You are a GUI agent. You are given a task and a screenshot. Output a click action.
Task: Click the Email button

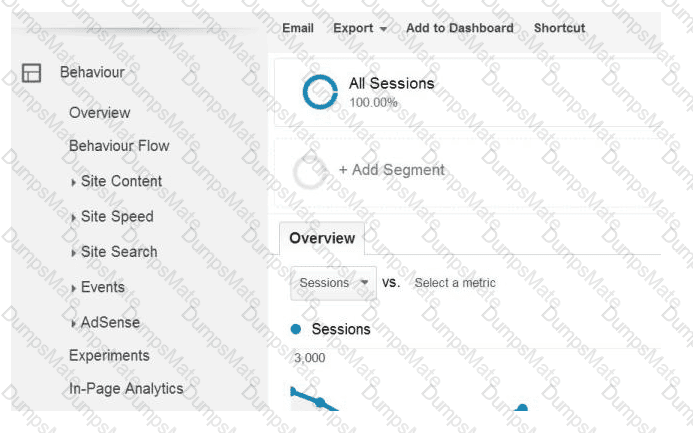[x=298, y=28]
